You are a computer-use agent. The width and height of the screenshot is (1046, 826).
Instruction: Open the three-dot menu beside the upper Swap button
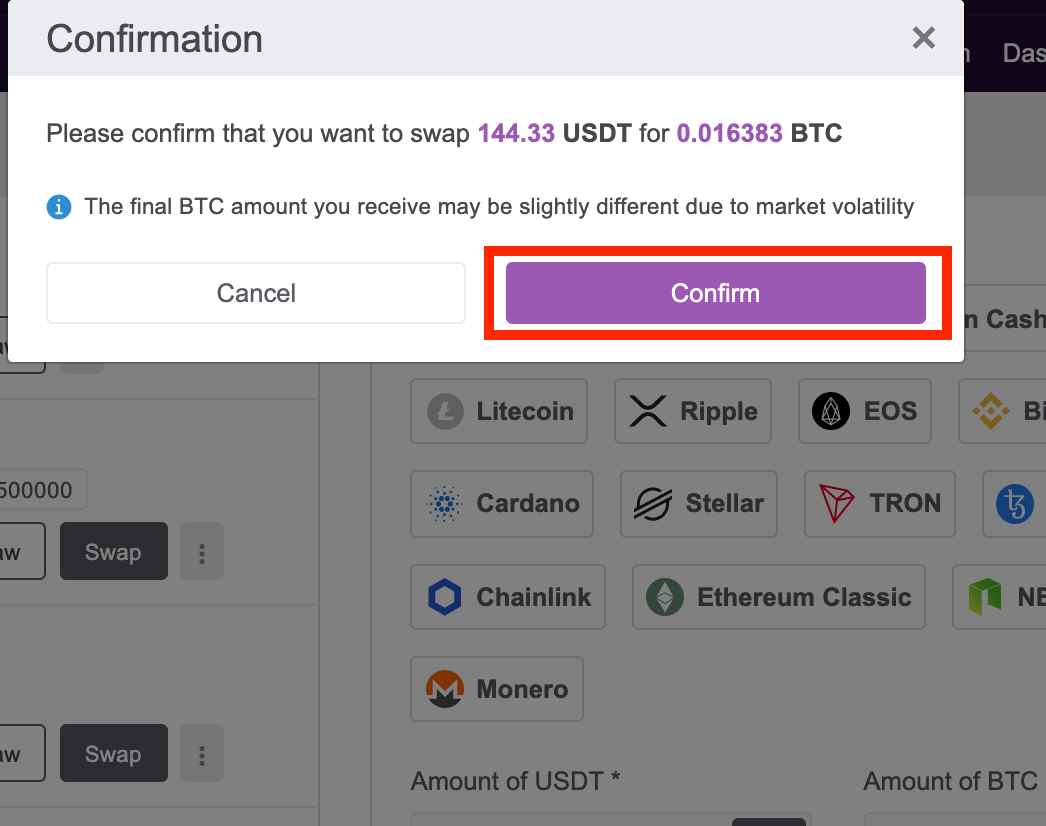201,551
